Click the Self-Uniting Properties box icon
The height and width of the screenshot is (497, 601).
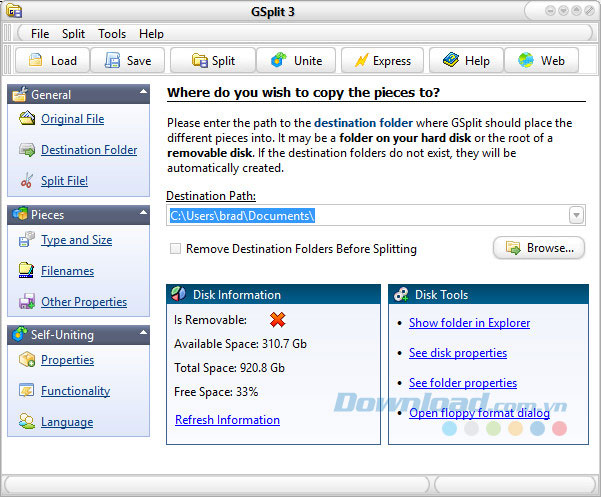pos(27,359)
